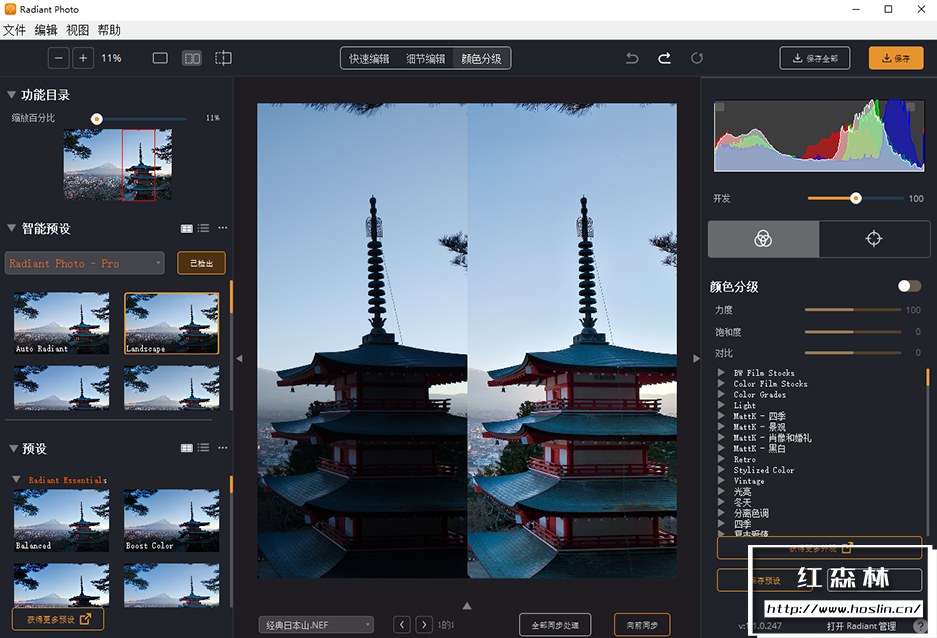Select the crosshair target tool

click(874, 239)
